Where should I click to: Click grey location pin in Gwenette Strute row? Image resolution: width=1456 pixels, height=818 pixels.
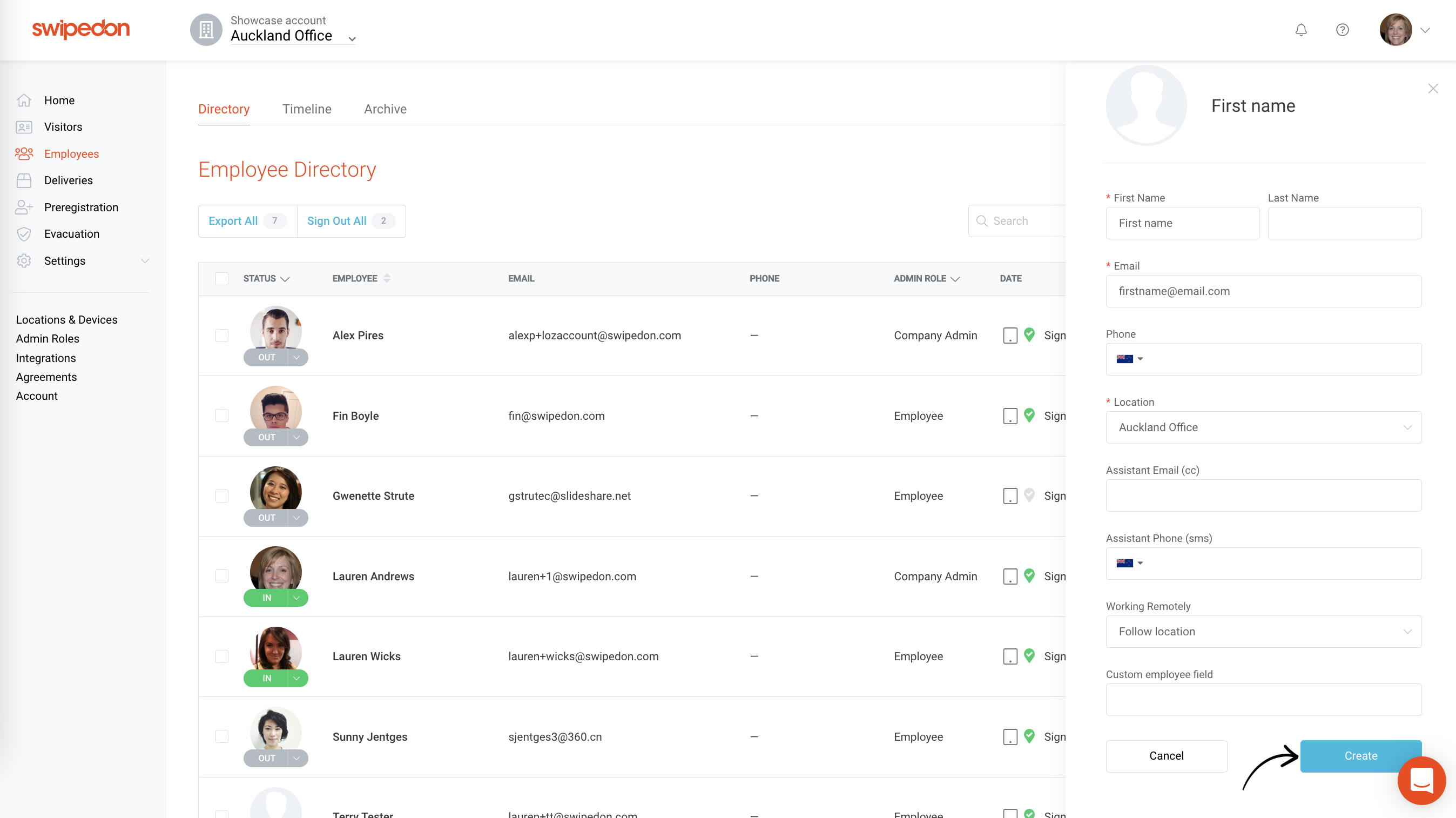click(x=1029, y=495)
